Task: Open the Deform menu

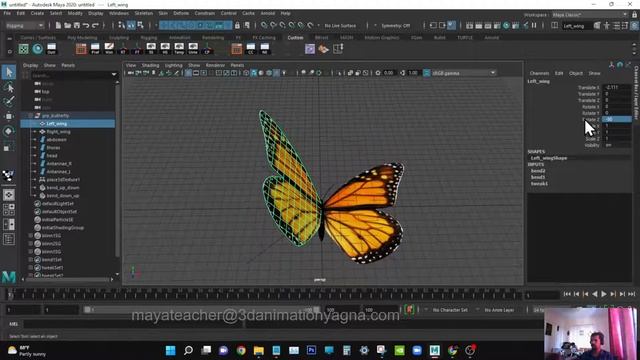Action: tap(181, 13)
